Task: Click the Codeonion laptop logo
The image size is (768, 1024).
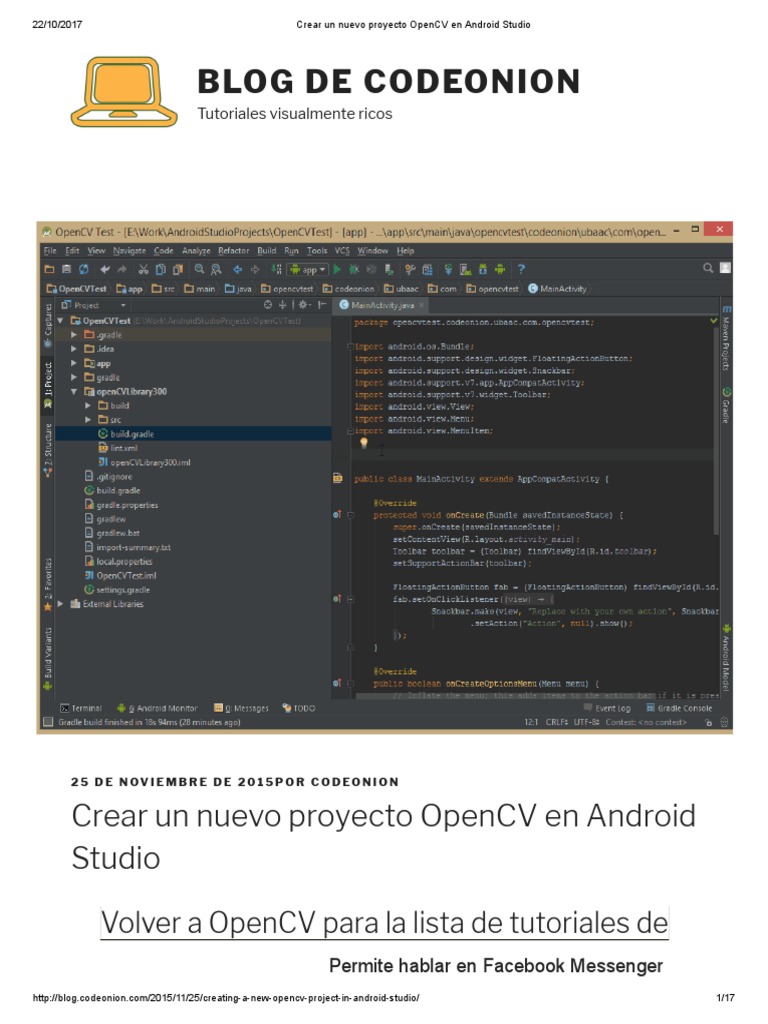Action: [124, 91]
